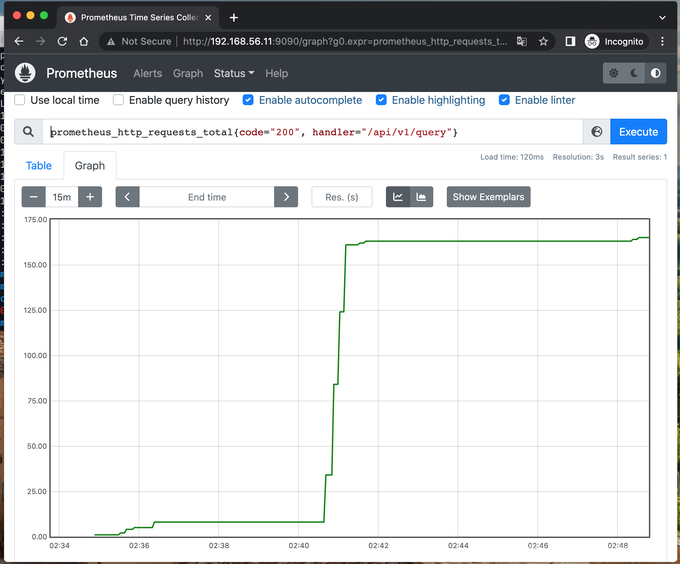Show stacked area graph
680x564 pixels.
[x=421, y=197]
